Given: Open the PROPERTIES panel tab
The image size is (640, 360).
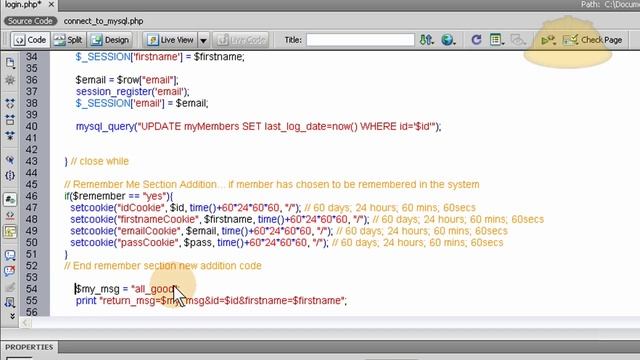Looking at the screenshot, I should (x=29, y=347).
